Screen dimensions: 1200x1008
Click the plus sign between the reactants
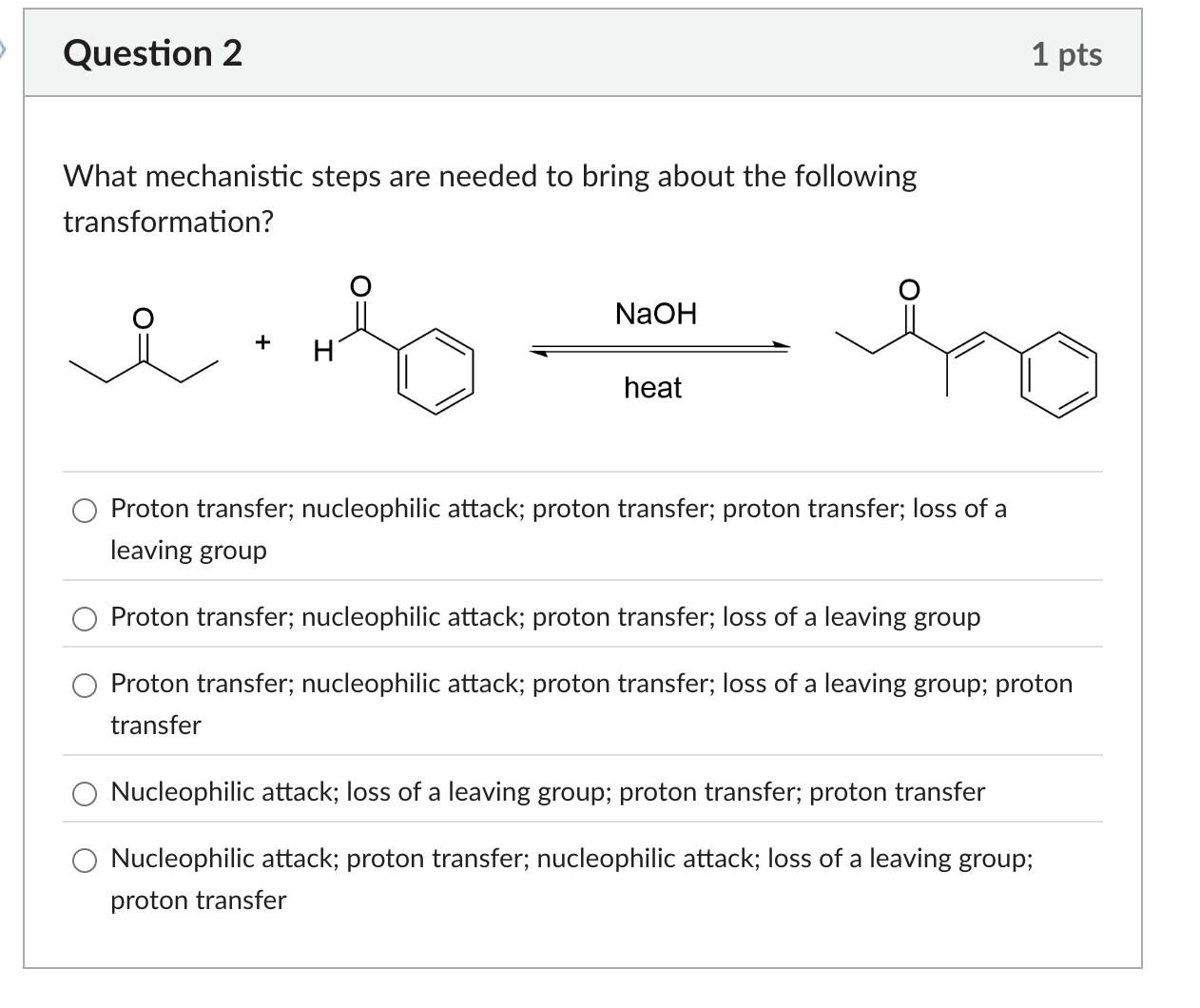pos(262,342)
